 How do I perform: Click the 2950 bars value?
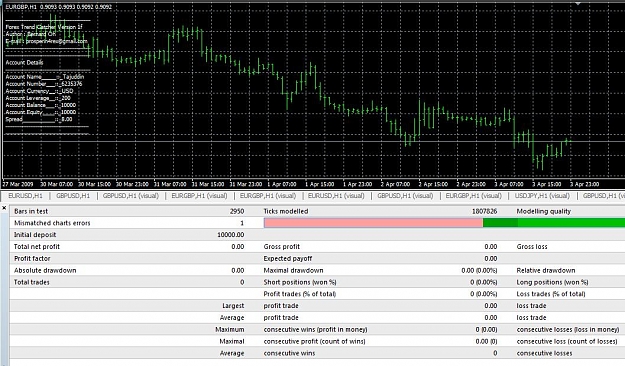coord(237,211)
